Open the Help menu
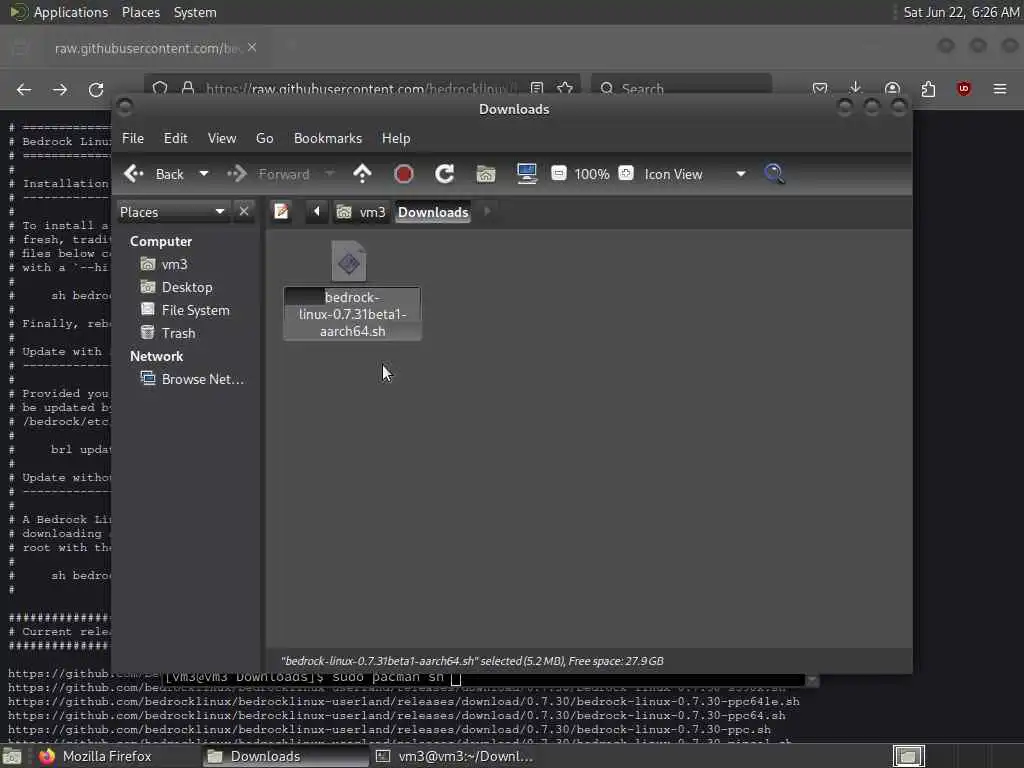 click(x=396, y=138)
